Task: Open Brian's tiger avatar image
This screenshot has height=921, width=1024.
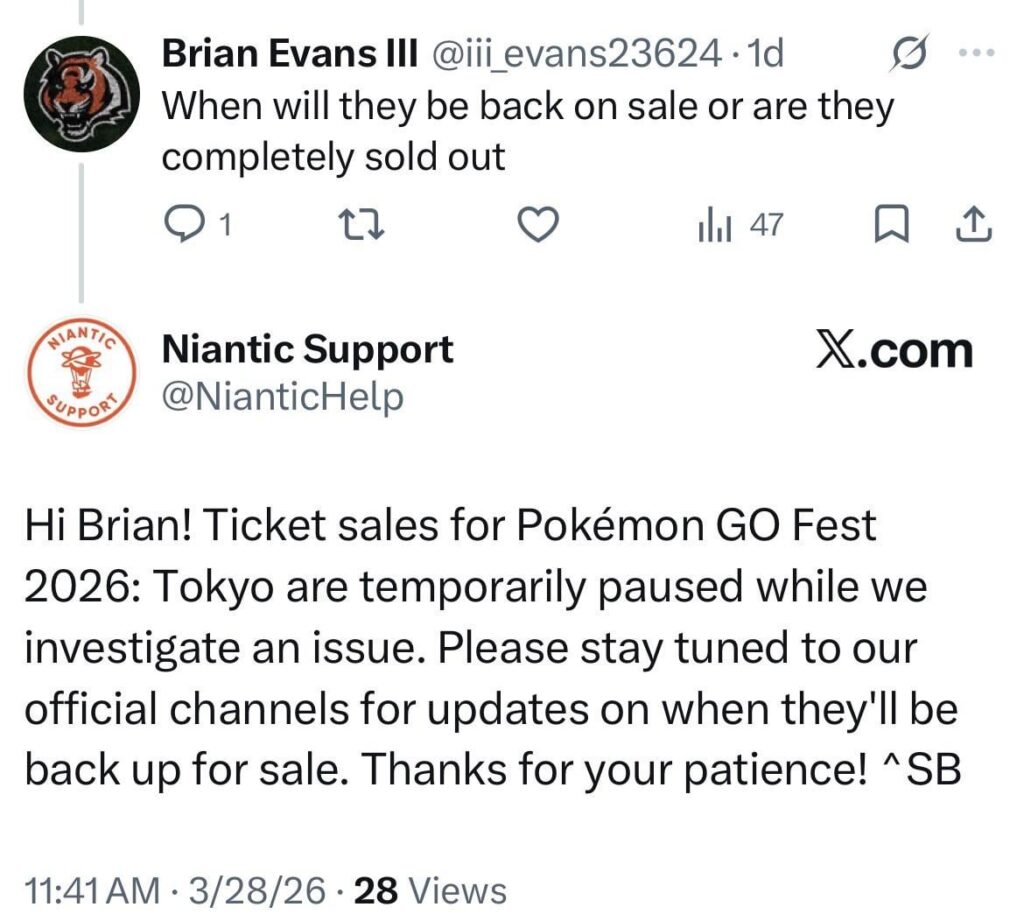Action: pyautogui.click(x=83, y=85)
